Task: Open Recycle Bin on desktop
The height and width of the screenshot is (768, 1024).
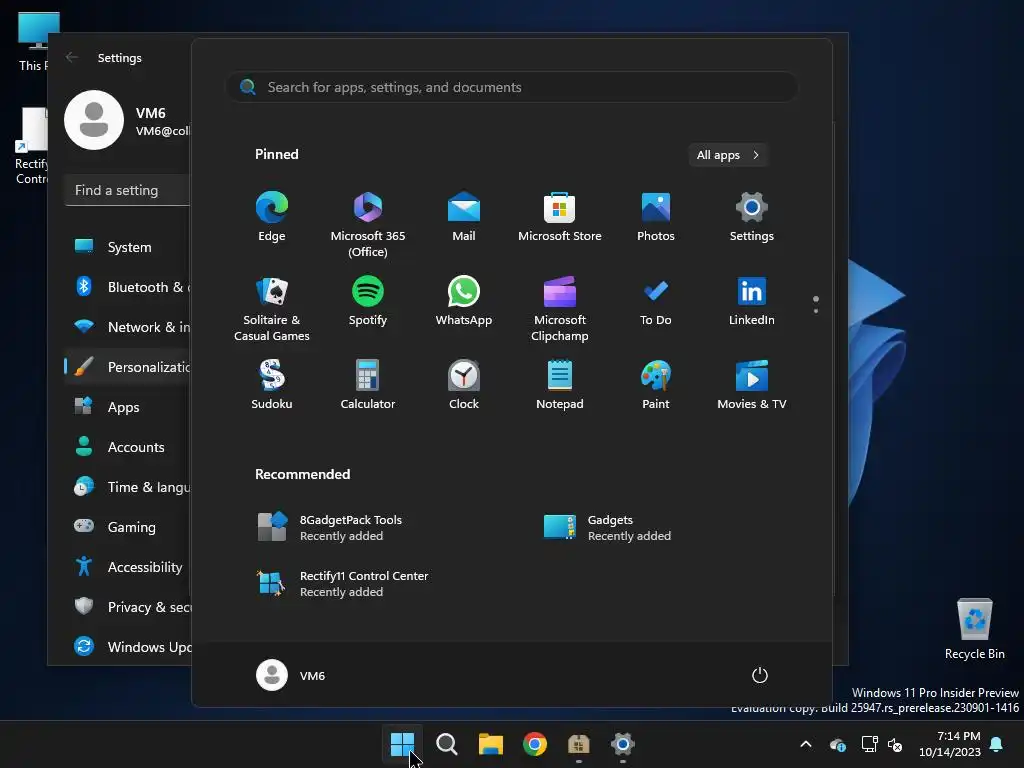Action: coord(974,629)
